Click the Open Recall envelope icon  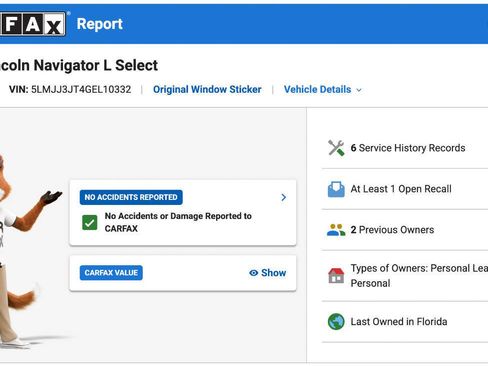pyautogui.click(x=336, y=189)
